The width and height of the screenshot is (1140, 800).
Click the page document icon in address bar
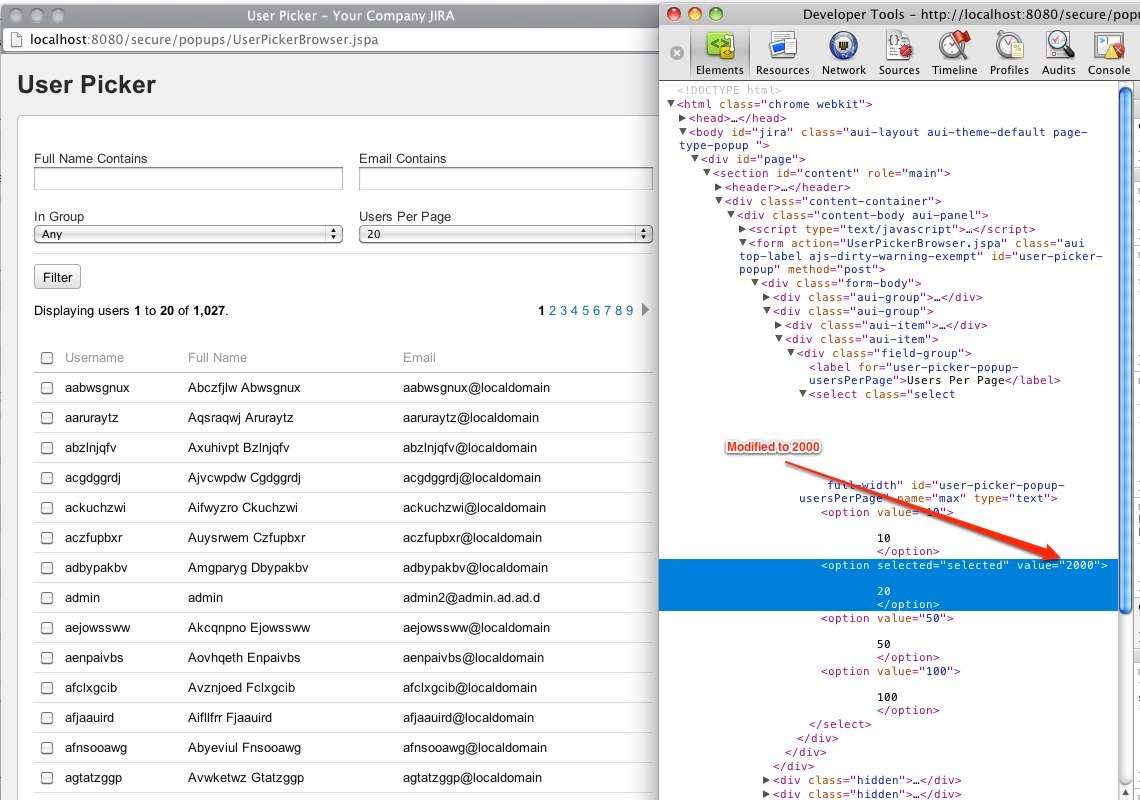16,40
